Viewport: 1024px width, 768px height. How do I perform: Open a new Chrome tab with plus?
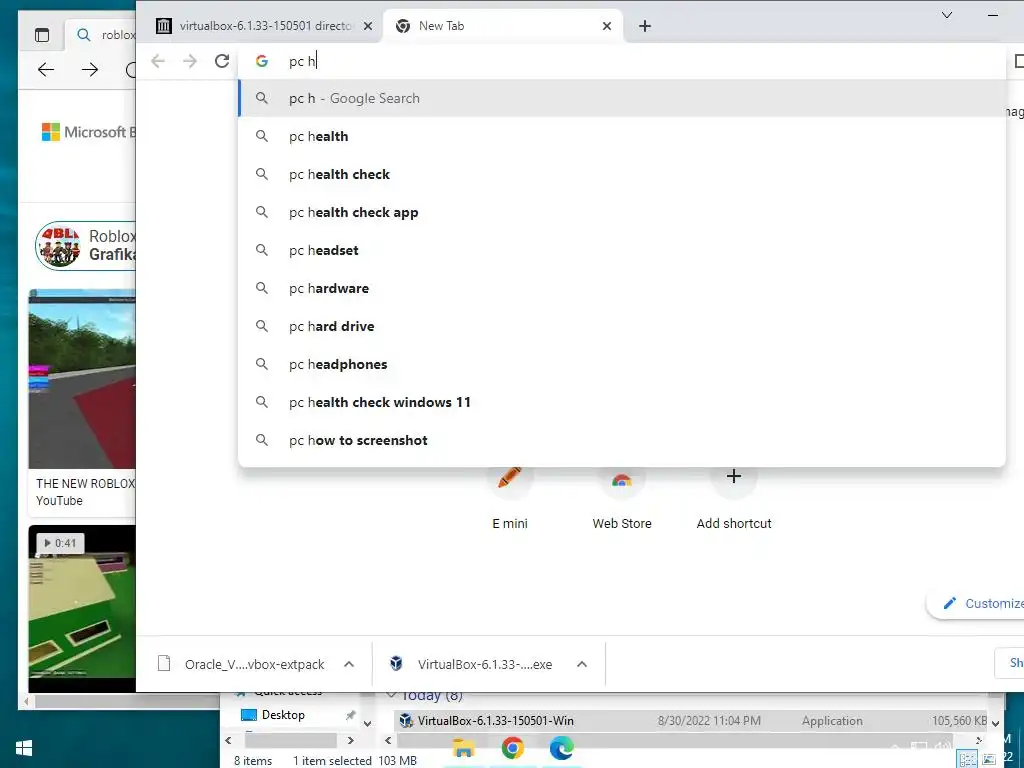(645, 26)
